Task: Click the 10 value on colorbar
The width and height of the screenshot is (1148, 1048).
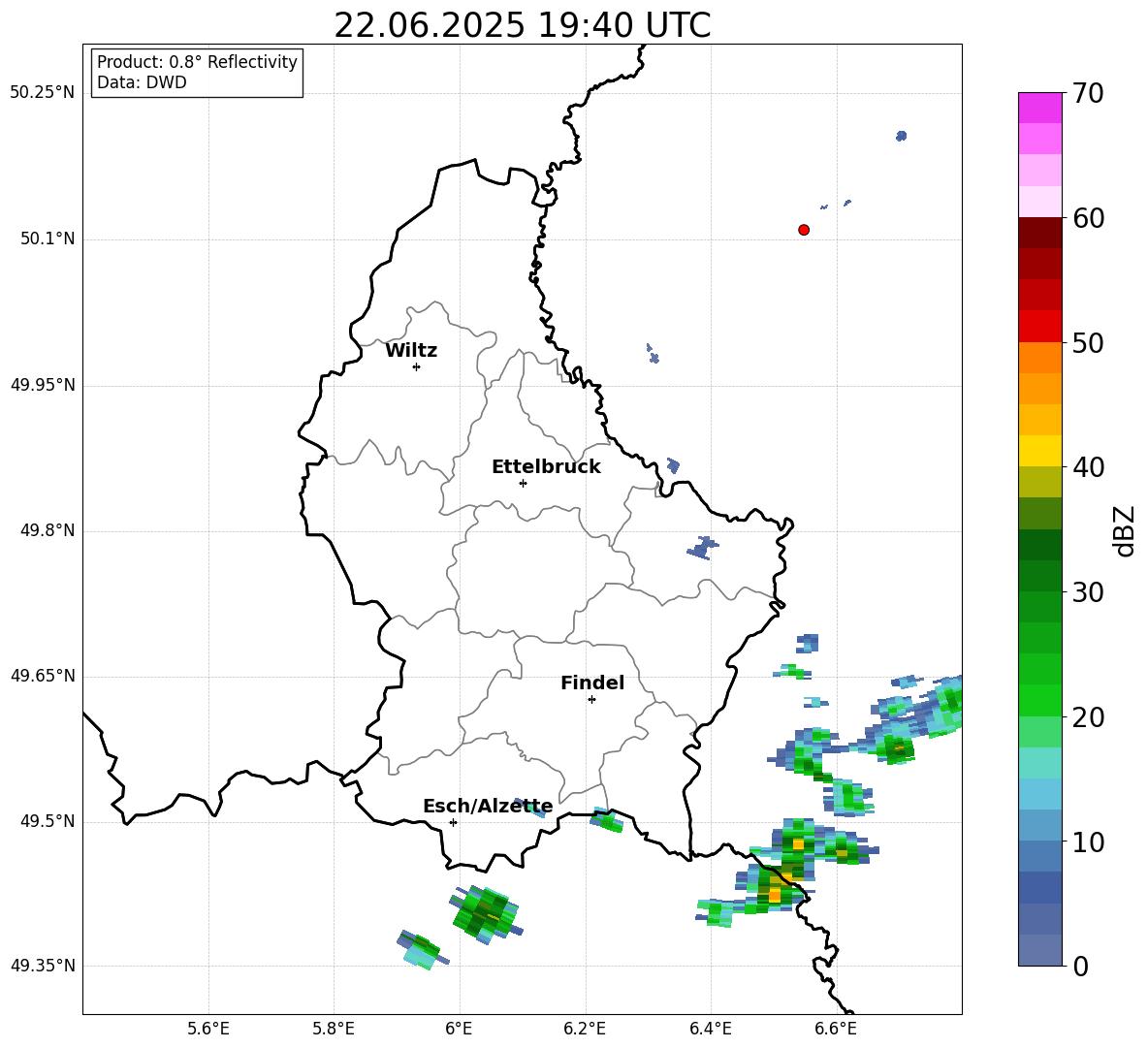Action: pyautogui.click(x=1088, y=842)
